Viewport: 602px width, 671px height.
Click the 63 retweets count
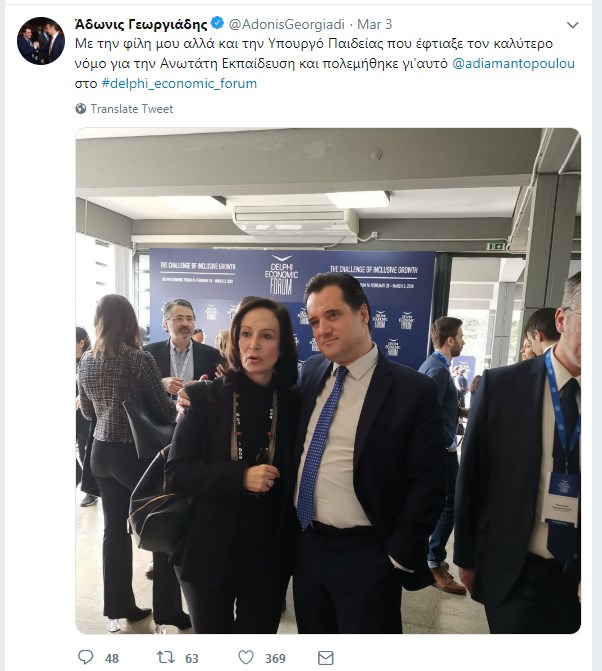pos(192,658)
